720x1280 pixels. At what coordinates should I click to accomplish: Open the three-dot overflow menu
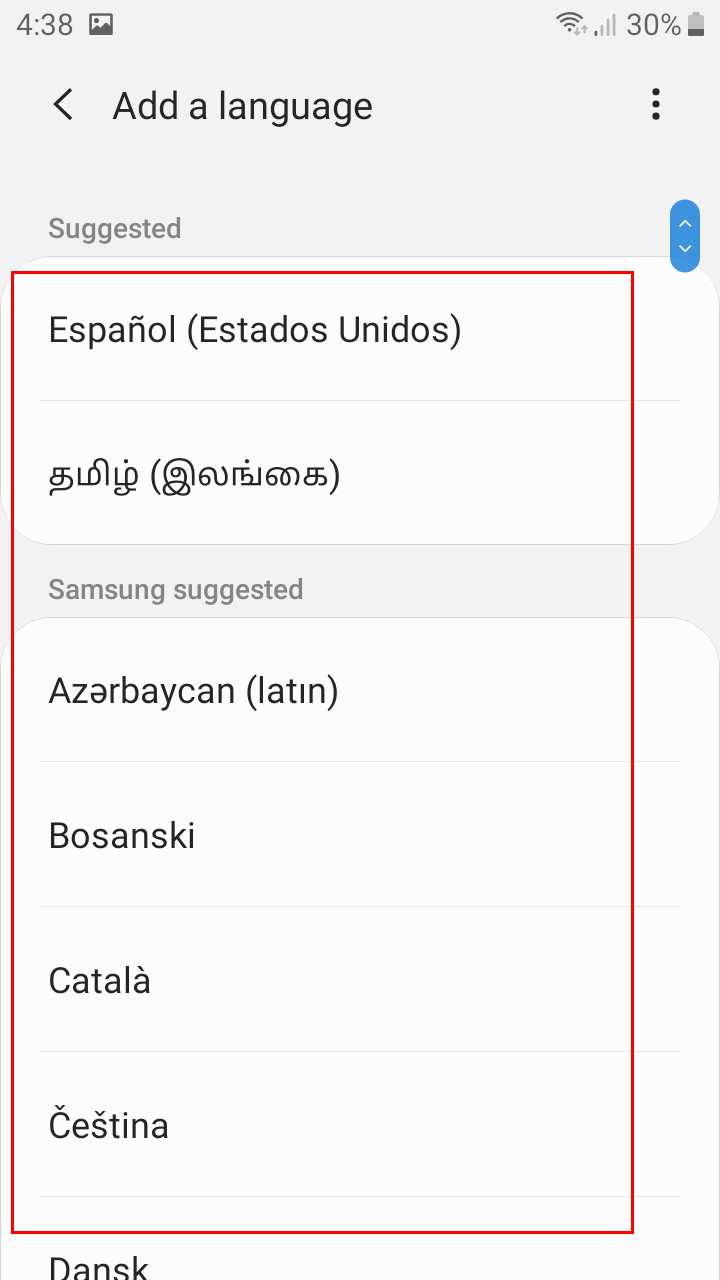pos(656,105)
